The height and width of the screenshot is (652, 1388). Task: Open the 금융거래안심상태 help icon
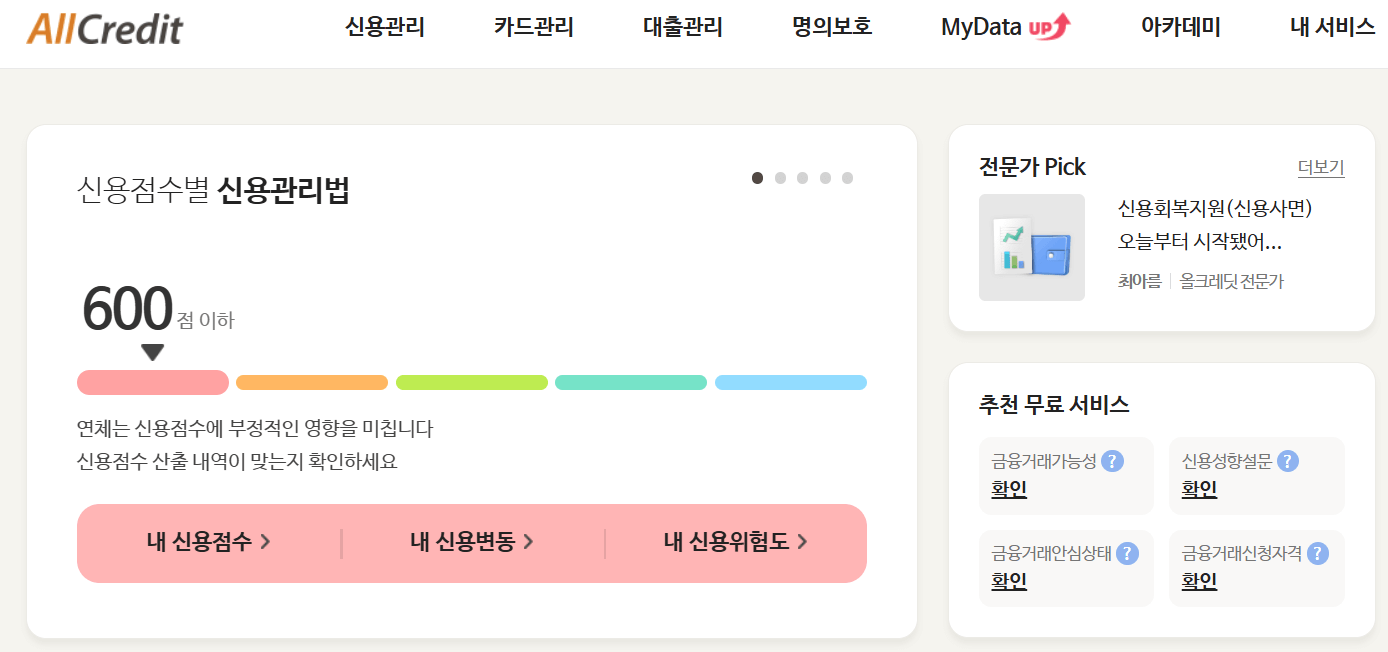click(1129, 551)
